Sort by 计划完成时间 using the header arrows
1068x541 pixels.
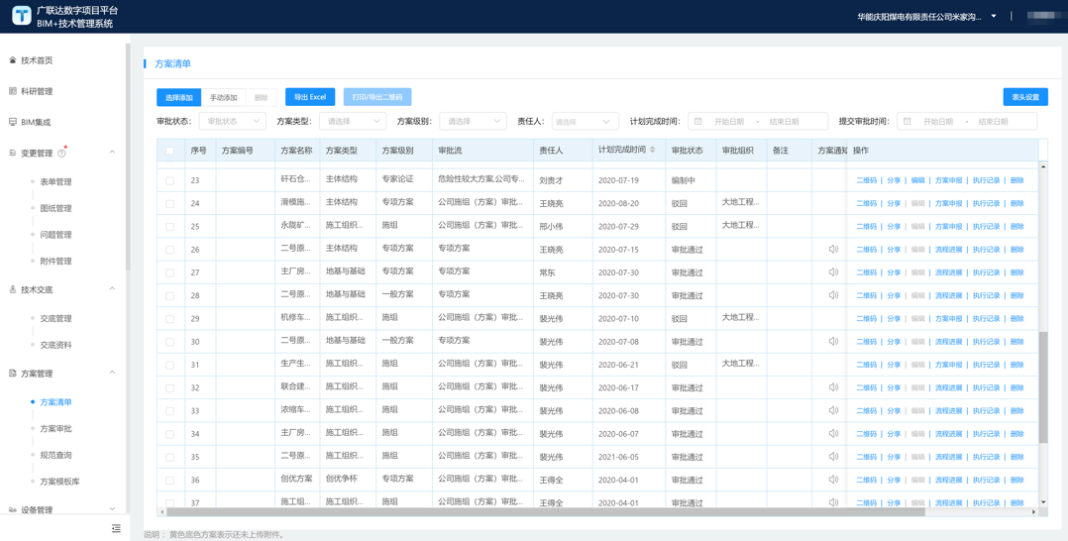pos(653,150)
